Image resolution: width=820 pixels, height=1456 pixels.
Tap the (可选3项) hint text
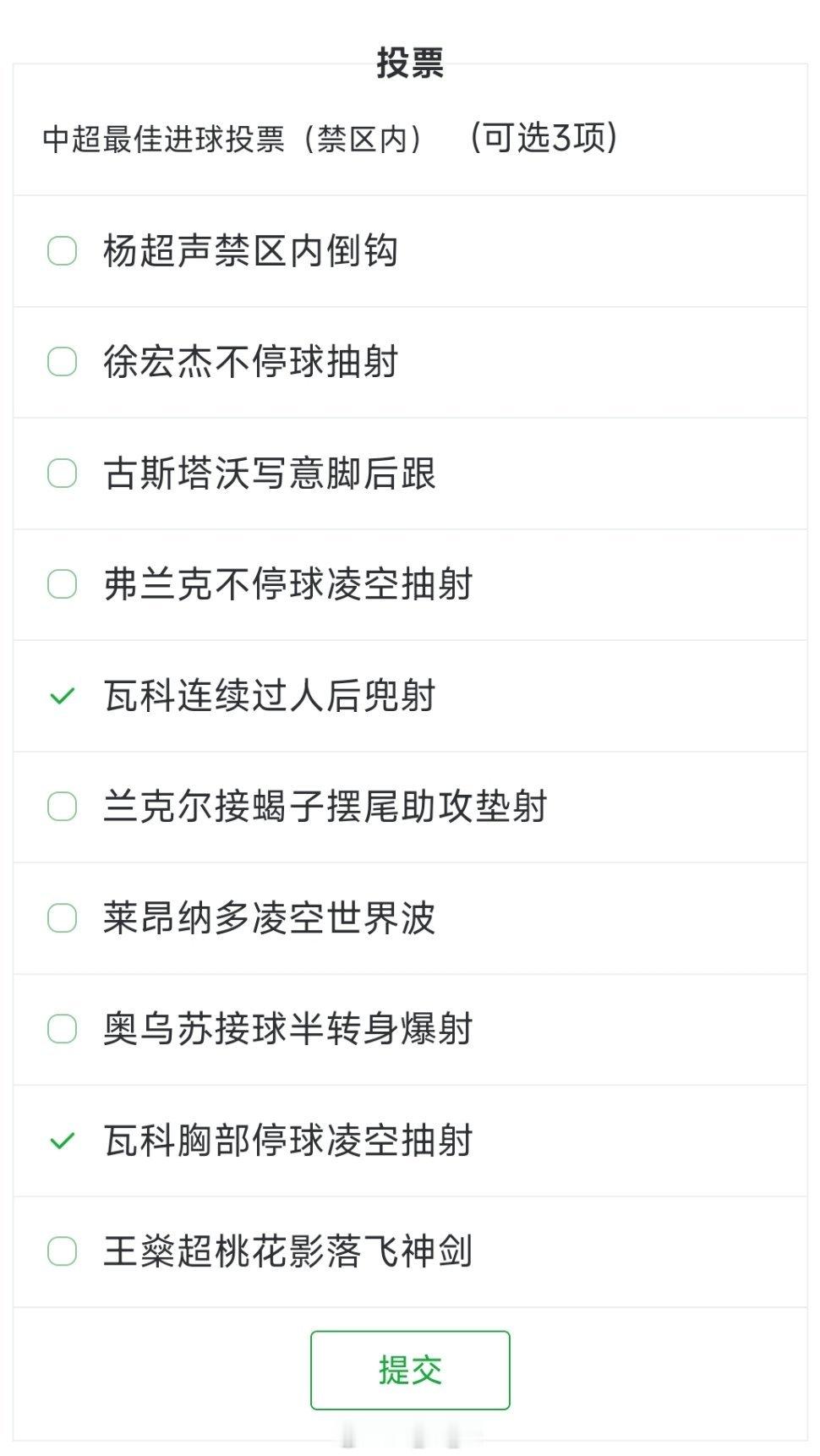tap(544, 137)
